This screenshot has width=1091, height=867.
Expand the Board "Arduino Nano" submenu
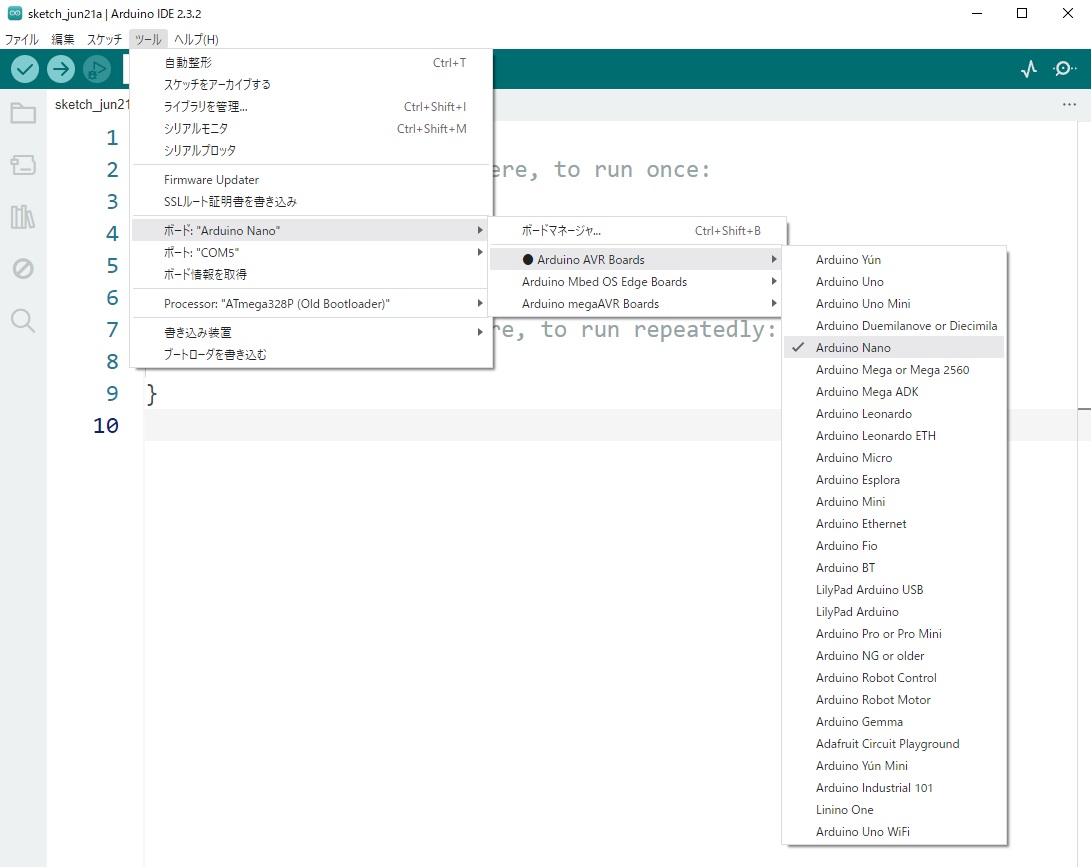tap(310, 230)
